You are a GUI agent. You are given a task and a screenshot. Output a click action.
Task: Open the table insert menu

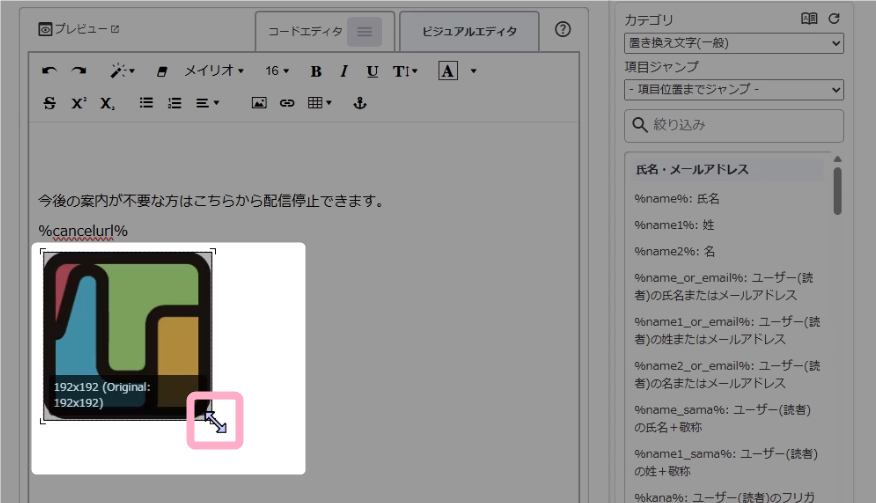point(320,103)
